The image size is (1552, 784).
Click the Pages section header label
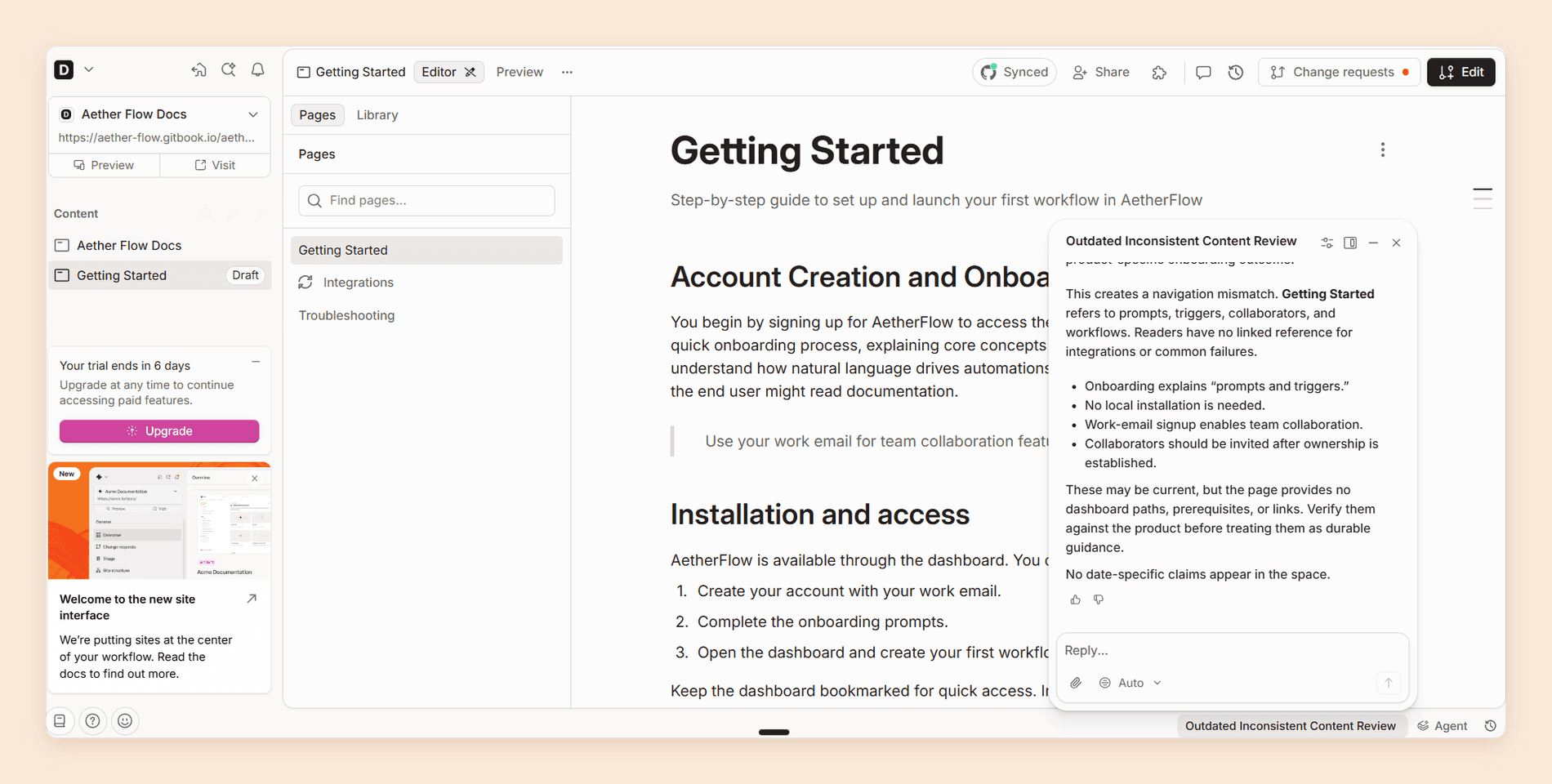click(x=317, y=154)
